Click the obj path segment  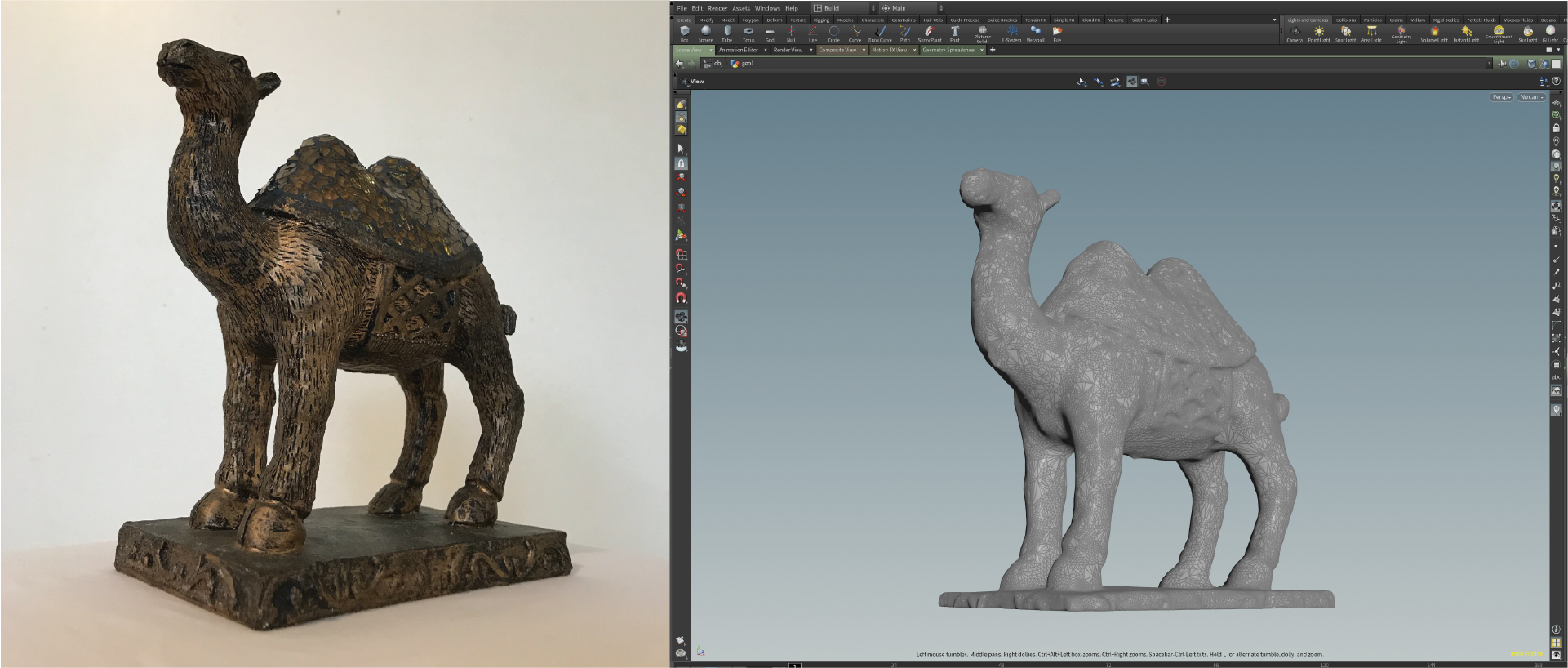tap(713, 63)
